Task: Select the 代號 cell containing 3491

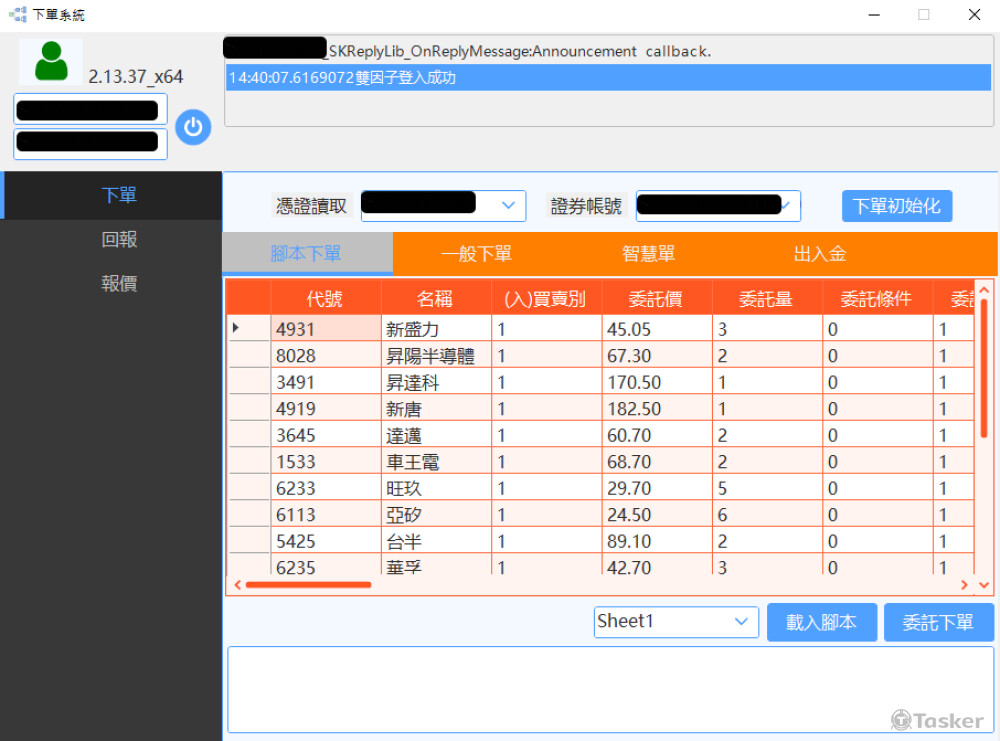Action: tap(325, 383)
